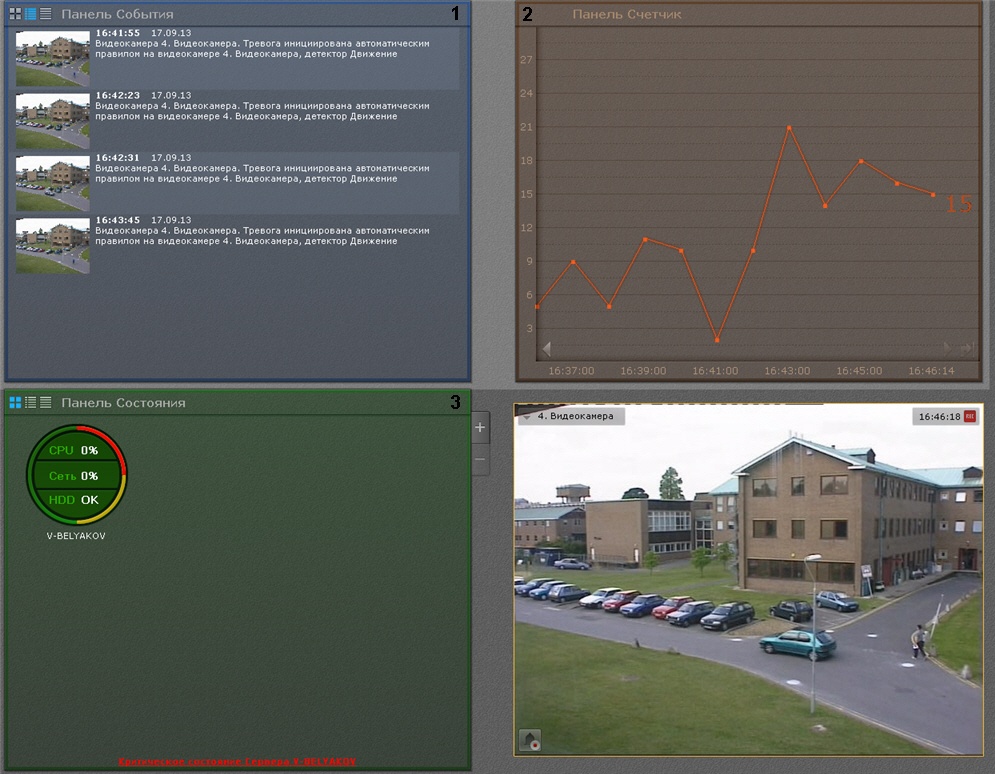995x774 pixels.
Task: Jump to latest data on counter chart
Action: 966,348
